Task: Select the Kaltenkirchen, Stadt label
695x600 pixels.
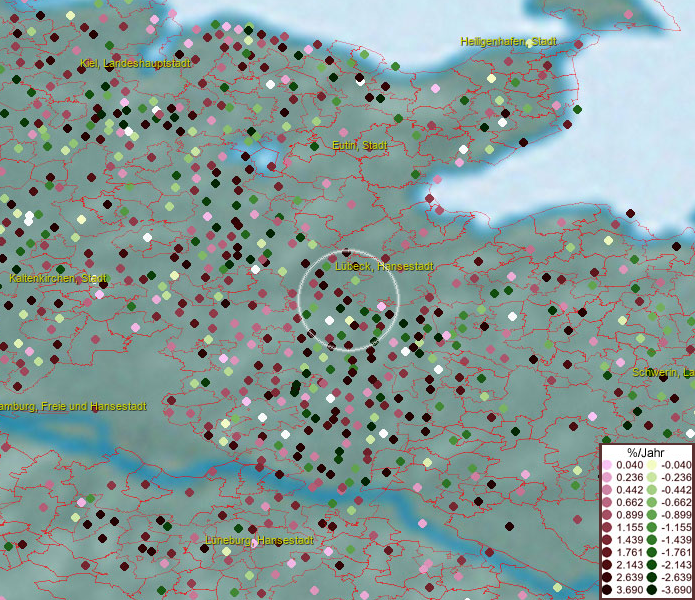Action: pyautogui.click(x=58, y=278)
